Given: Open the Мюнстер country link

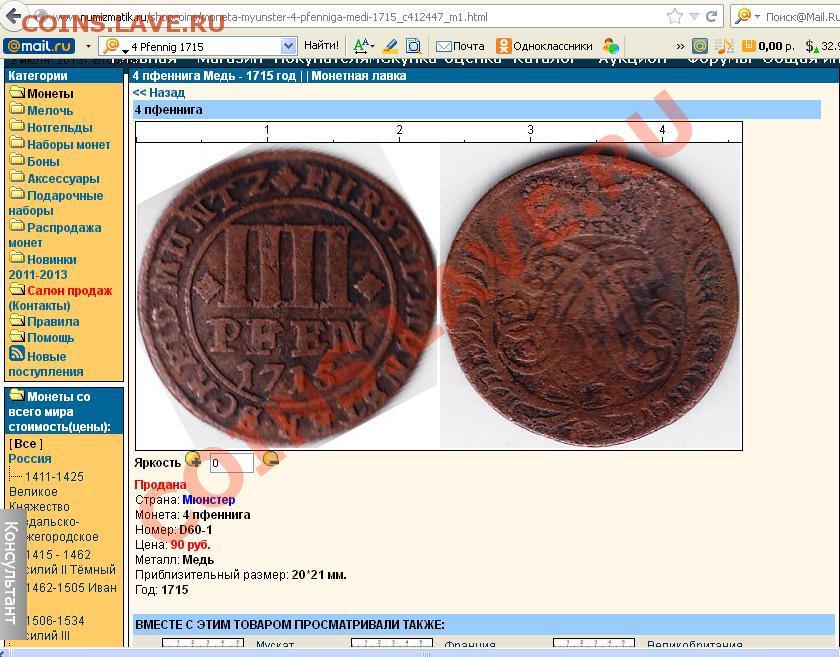Looking at the screenshot, I should [x=208, y=500].
